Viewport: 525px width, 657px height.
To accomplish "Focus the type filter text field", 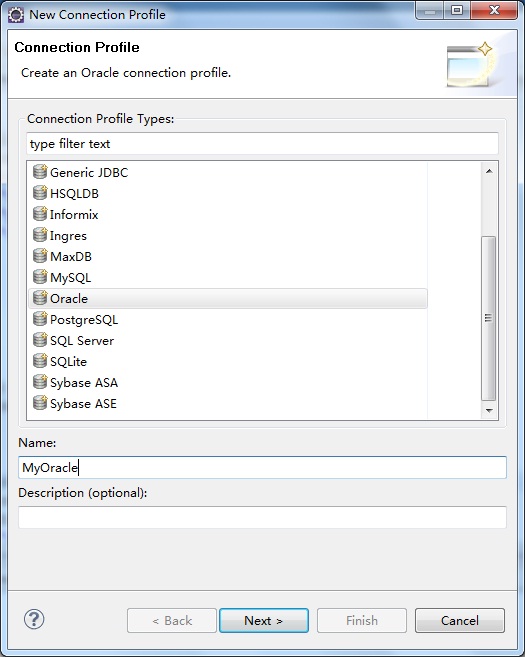I will (x=262, y=144).
